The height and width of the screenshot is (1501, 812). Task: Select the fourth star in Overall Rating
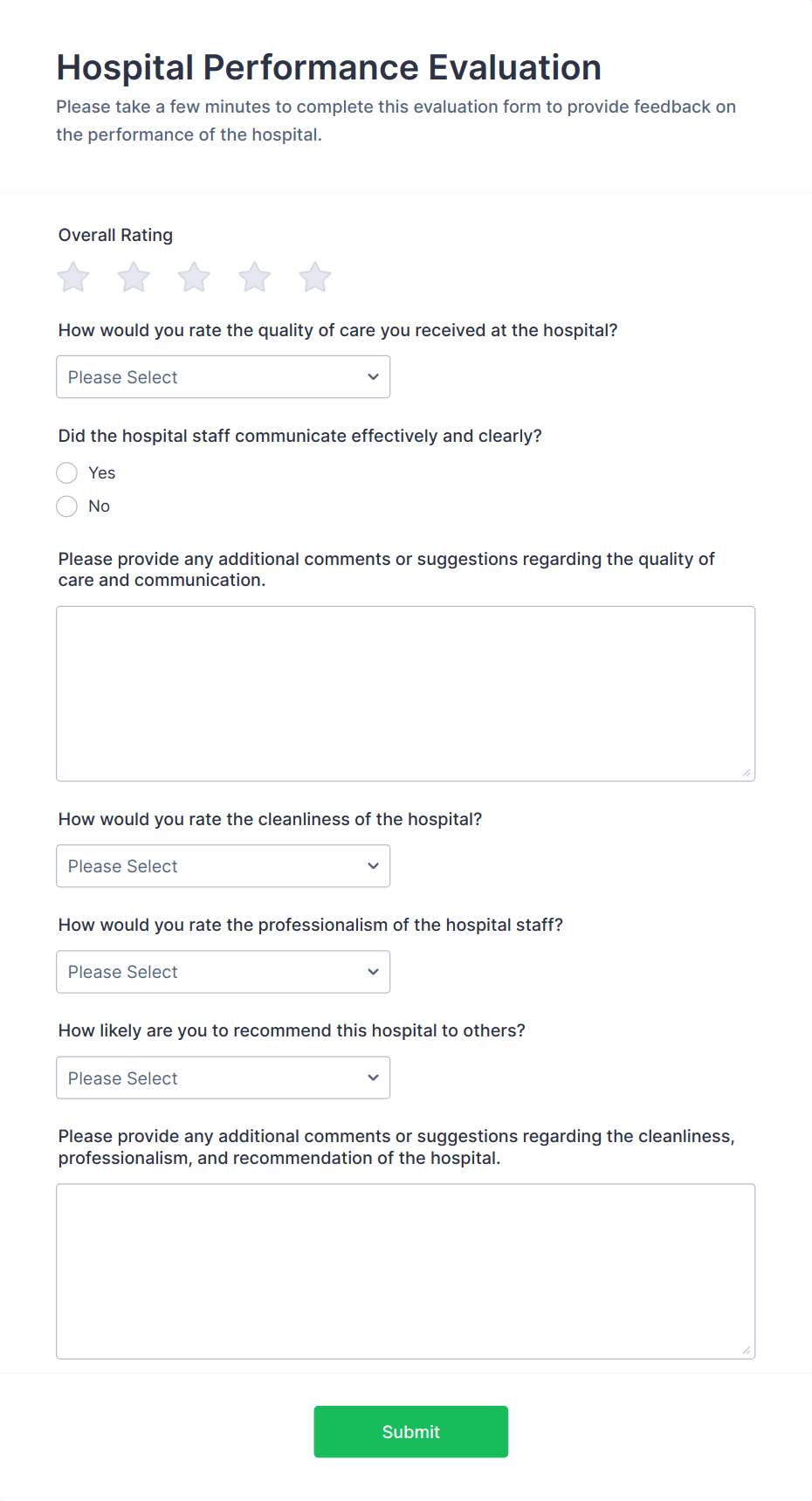pos(253,277)
